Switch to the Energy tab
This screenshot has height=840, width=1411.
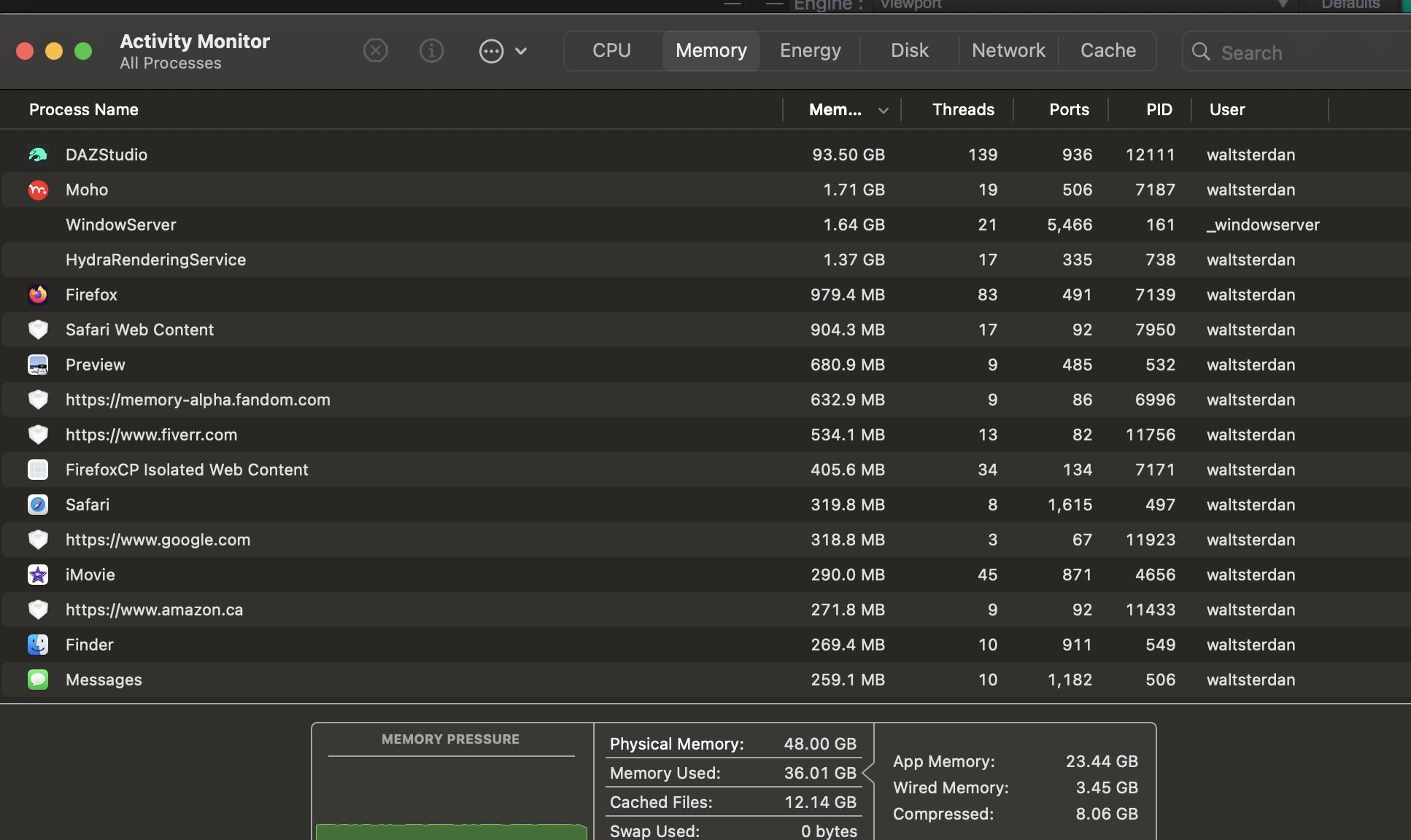click(x=810, y=51)
